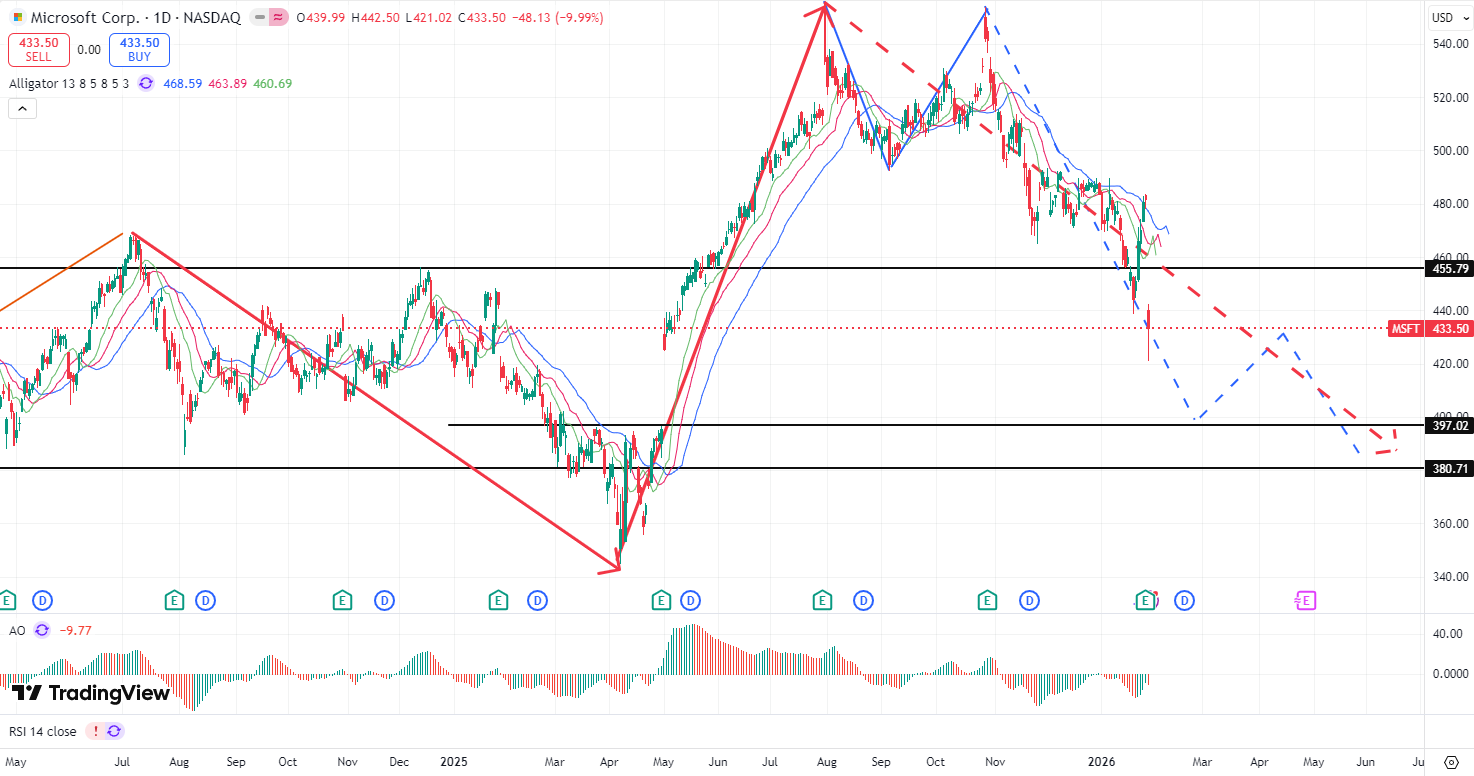Click the last blue dividend marker
This screenshot has width=1474, height=776.
[1185, 600]
